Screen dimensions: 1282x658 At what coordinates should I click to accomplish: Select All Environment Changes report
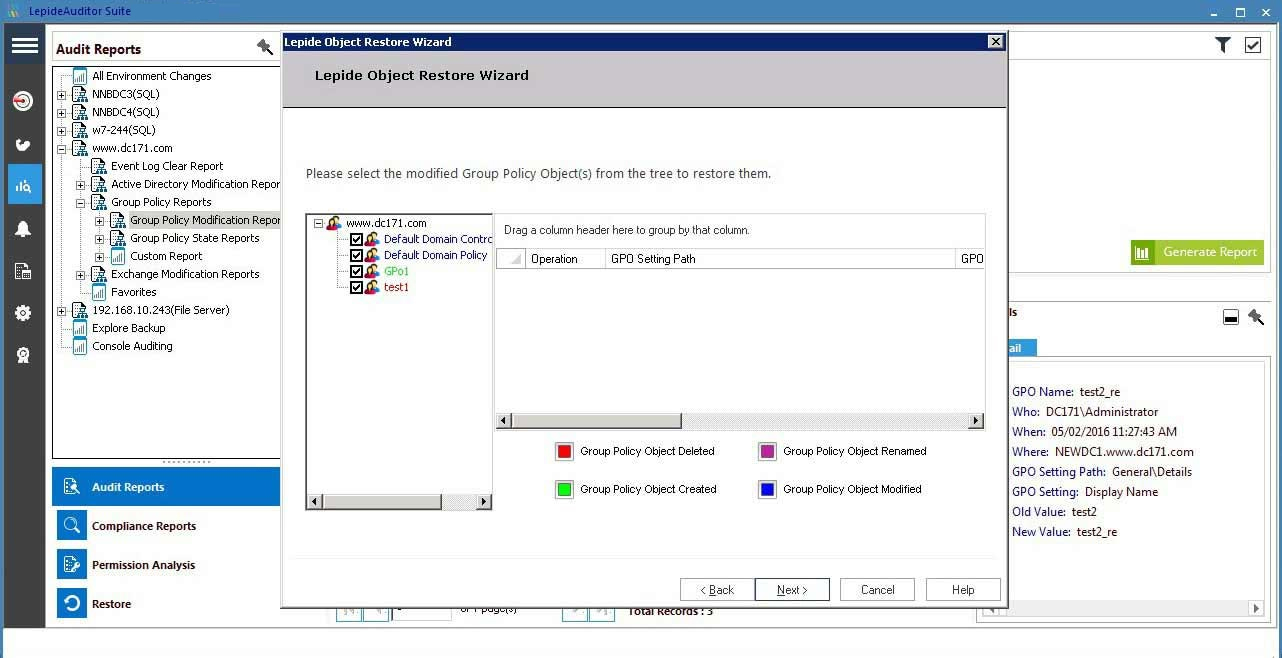(152, 76)
